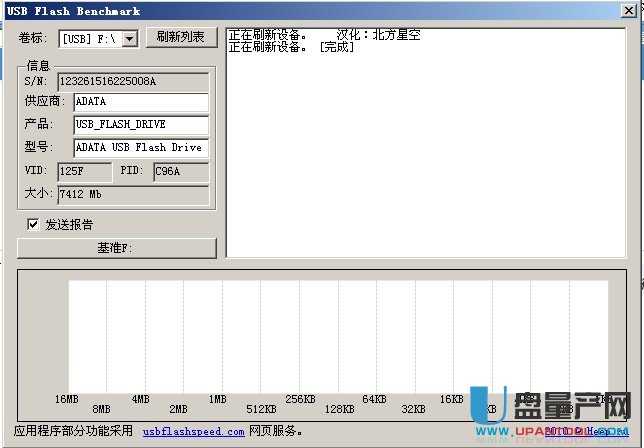Click the 刷新列表 refresh list button
The width and height of the screenshot is (644, 448).
click(181, 37)
